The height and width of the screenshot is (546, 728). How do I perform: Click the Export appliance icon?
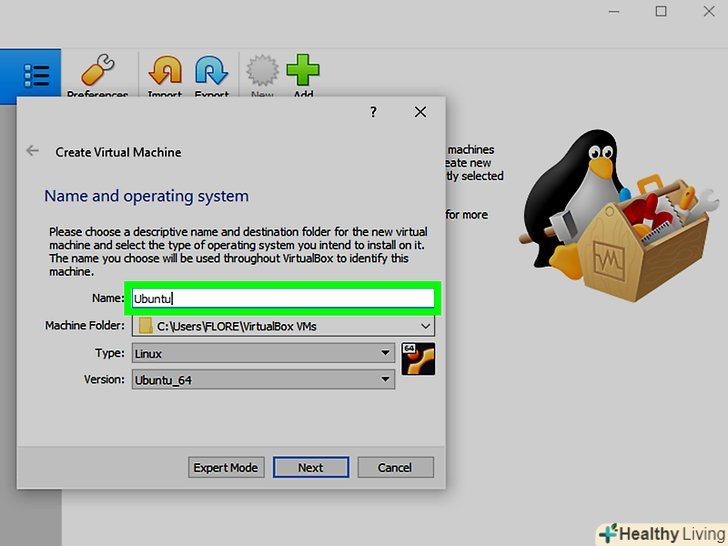click(x=211, y=71)
